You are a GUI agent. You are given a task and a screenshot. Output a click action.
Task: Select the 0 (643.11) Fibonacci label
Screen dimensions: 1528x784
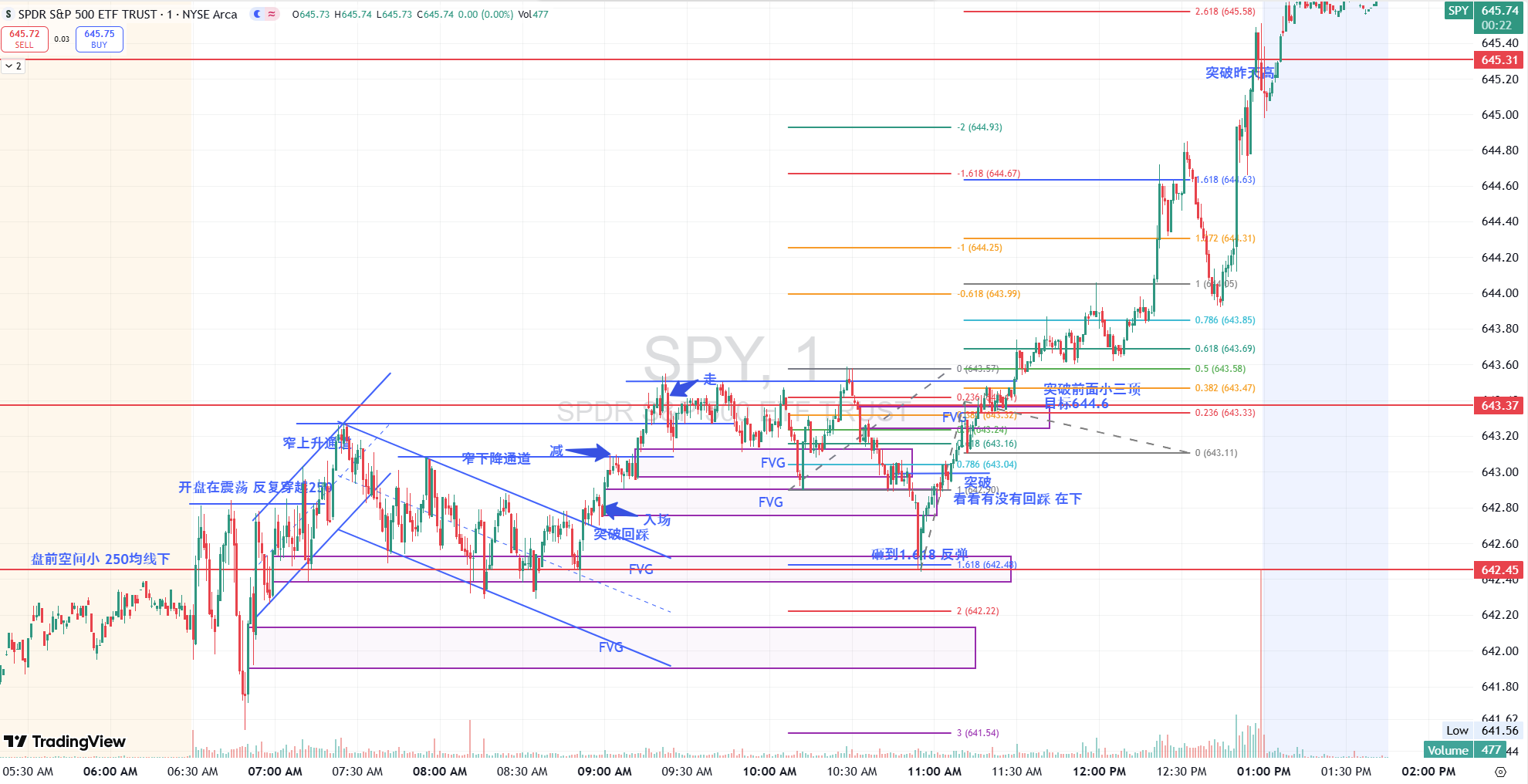point(1216,453)
